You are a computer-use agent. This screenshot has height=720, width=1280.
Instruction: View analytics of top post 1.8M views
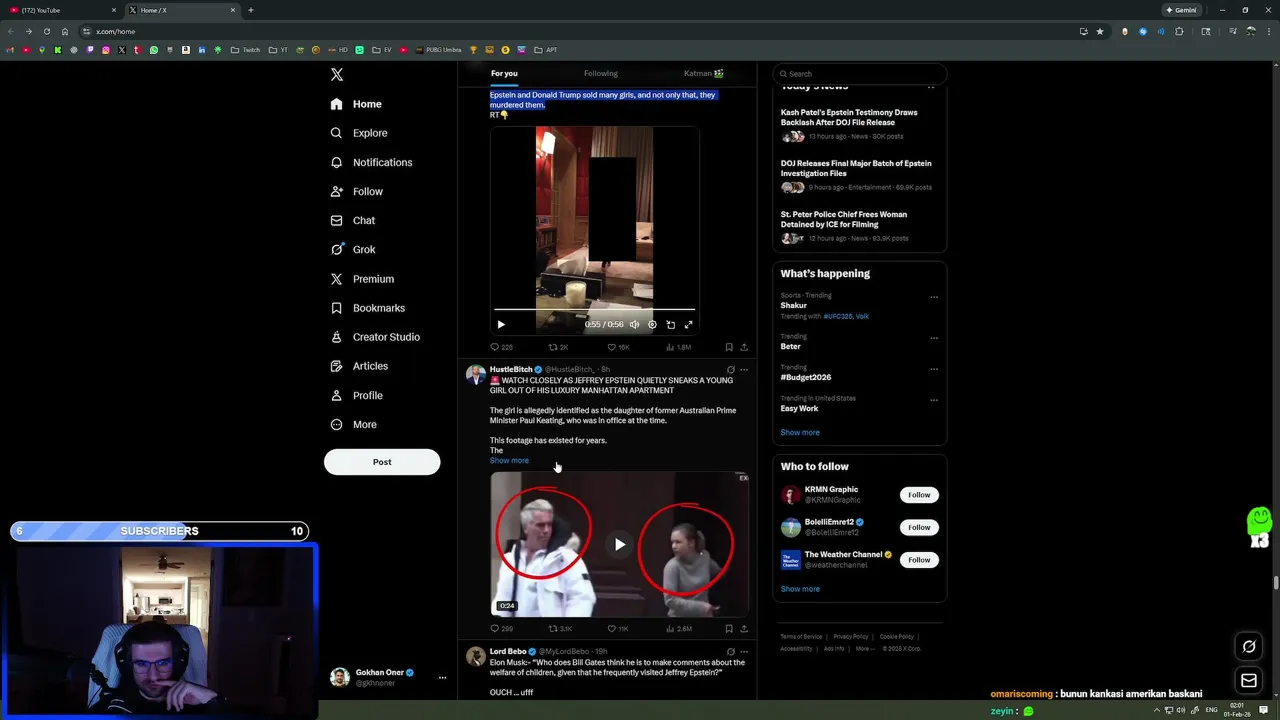678,347
